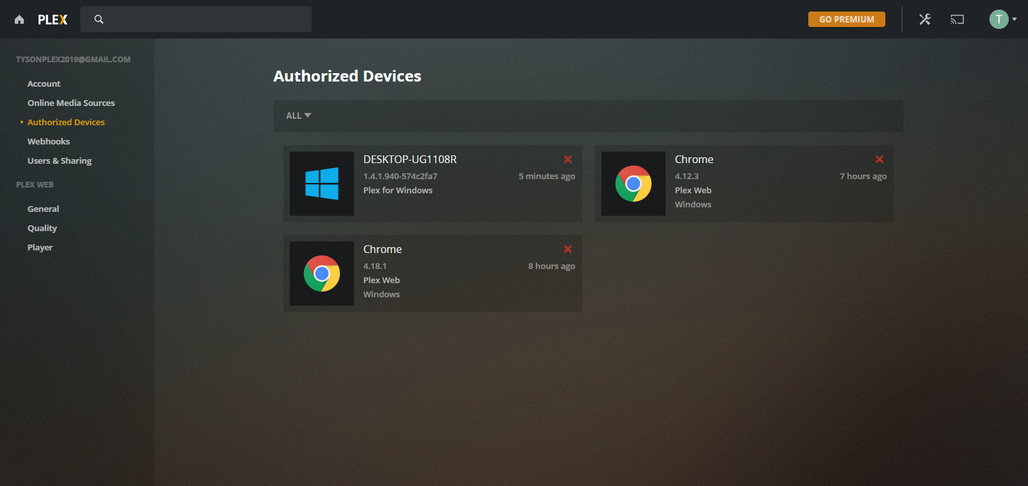Image resolution: width=1028 pixels, height=486 pixels.
Task: Click the Authorized Devices page heading
Action: pos(347,76)
